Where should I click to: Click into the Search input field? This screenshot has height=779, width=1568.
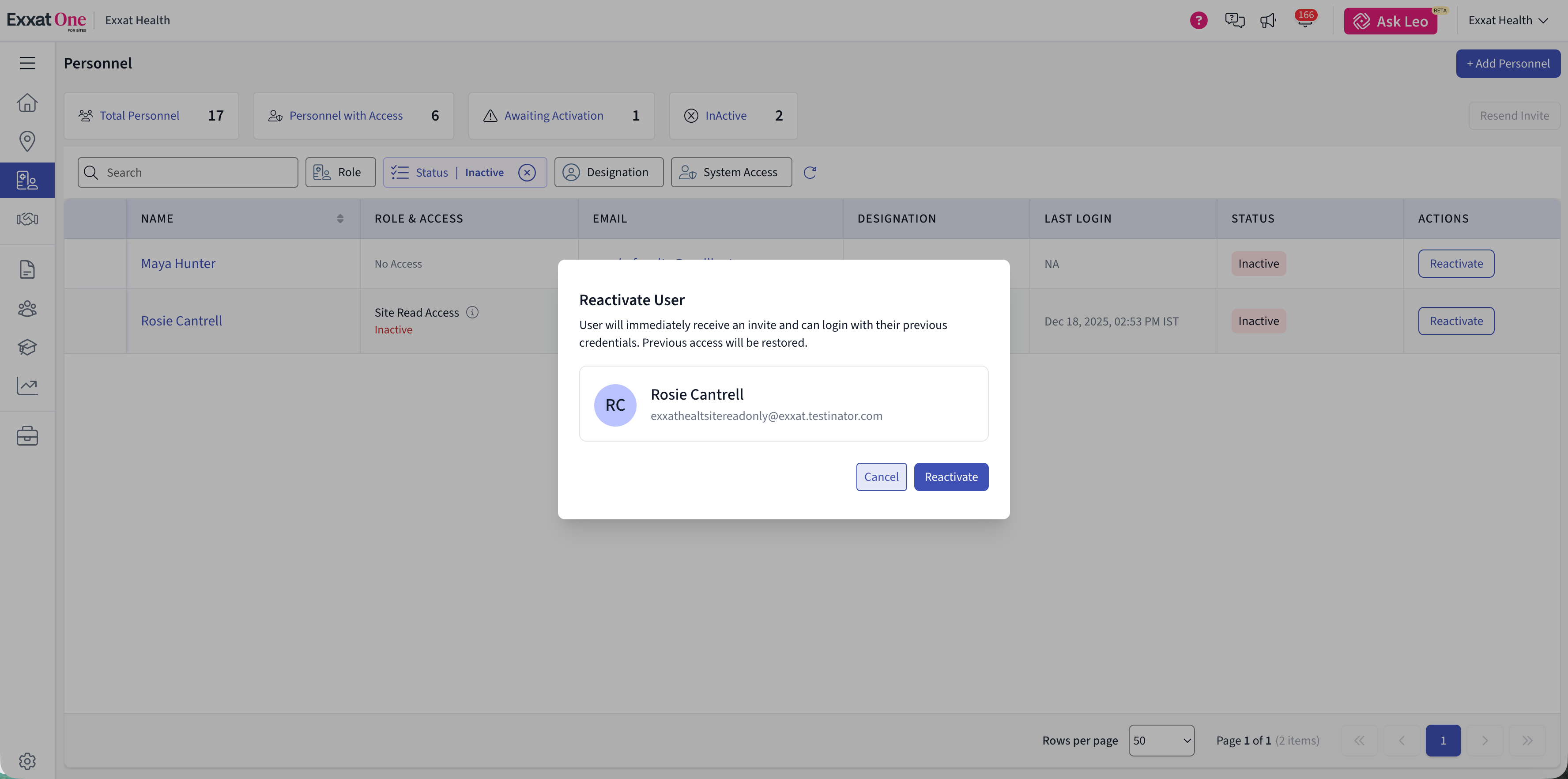click(x=188, y=172)
